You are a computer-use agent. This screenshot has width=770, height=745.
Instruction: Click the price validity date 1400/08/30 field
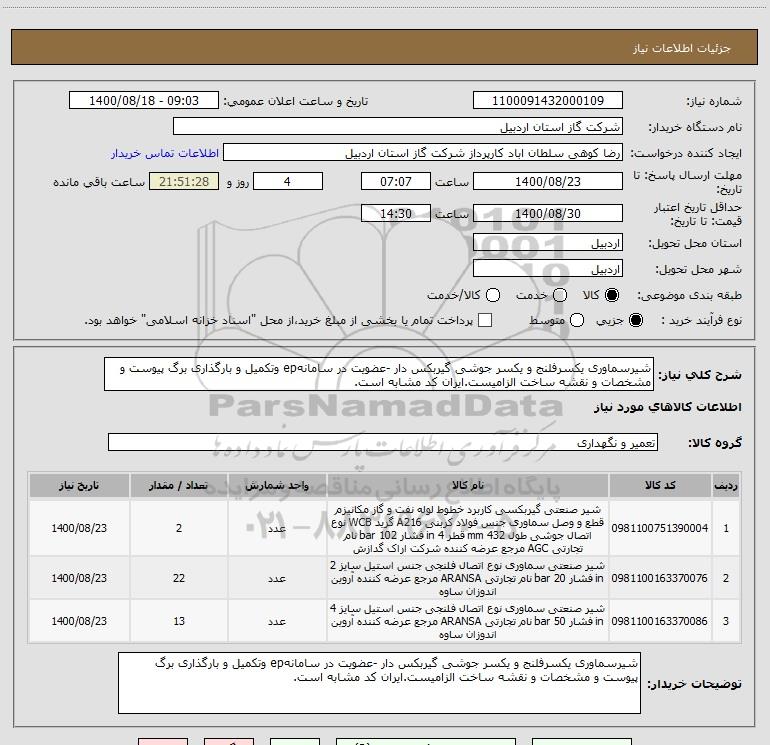point(548,213)
